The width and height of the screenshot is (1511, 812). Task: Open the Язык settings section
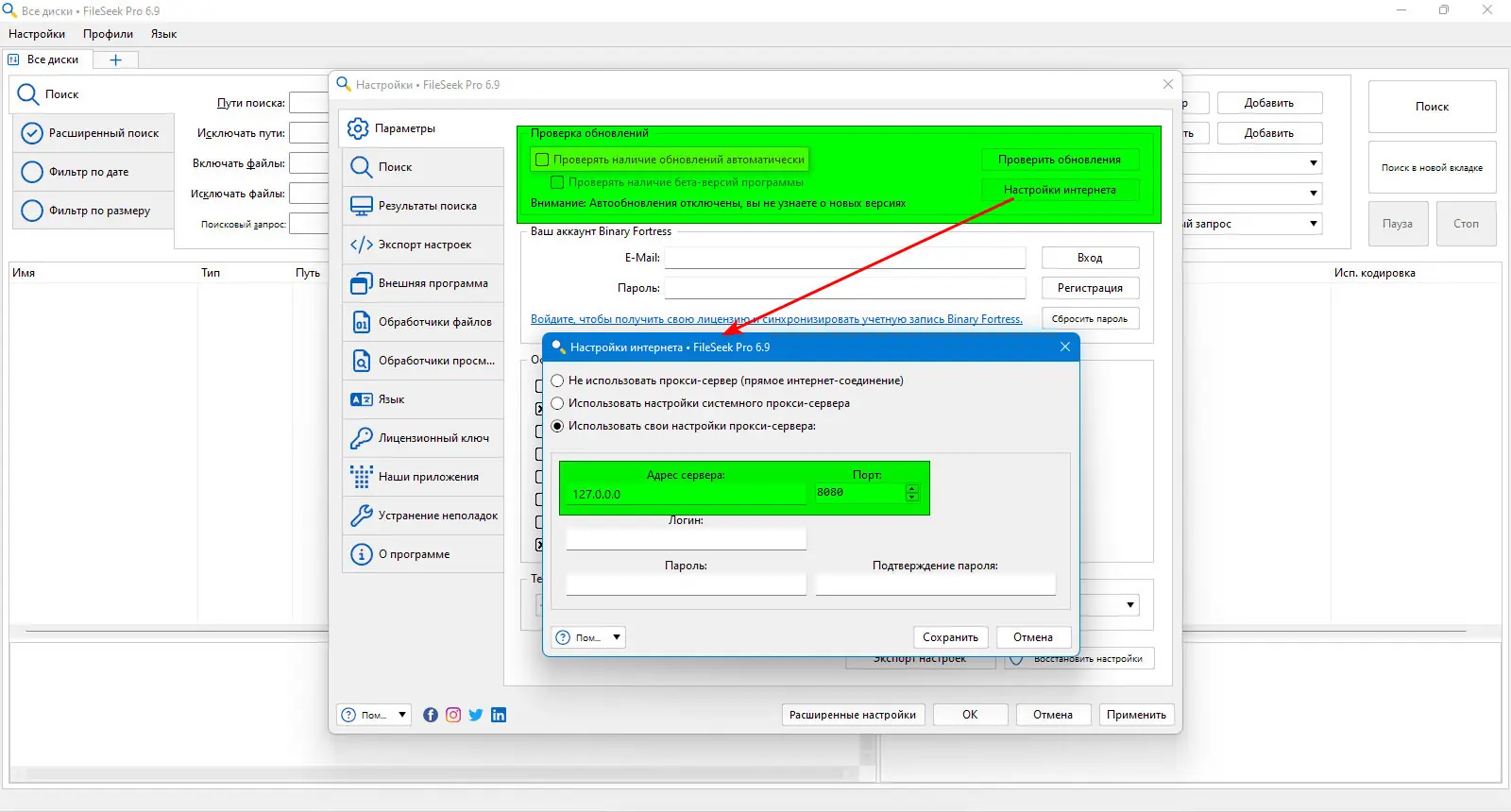coord(423,399)
